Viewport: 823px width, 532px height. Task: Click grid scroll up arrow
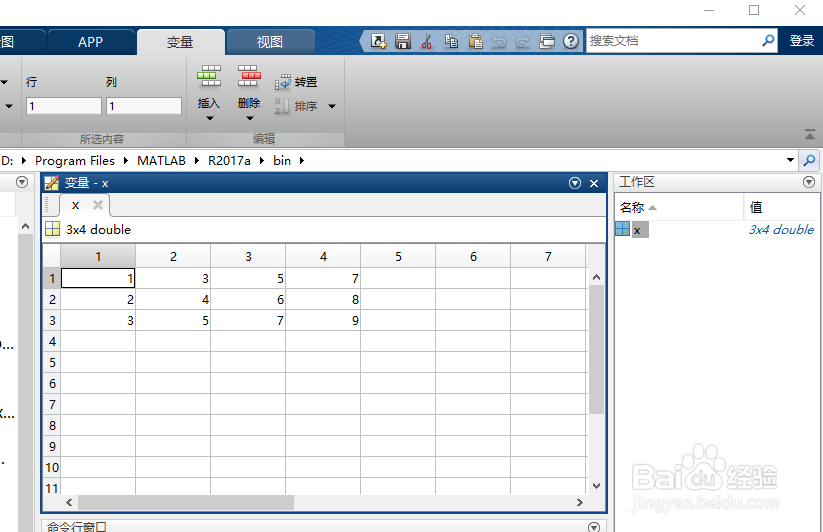point(596,277)
